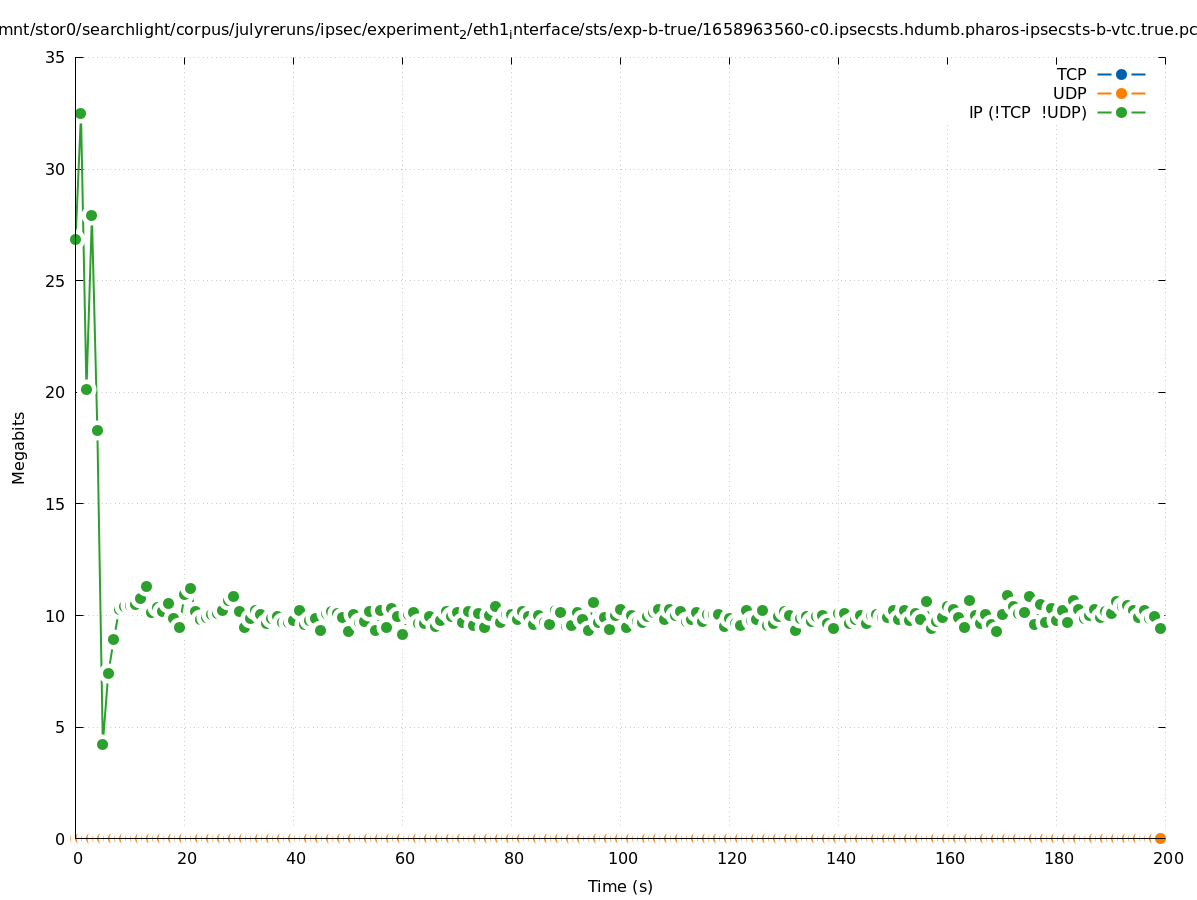Click the 15 tick label on y-axis
Screen dimensions: 1197x900
[x=55, y=504]
